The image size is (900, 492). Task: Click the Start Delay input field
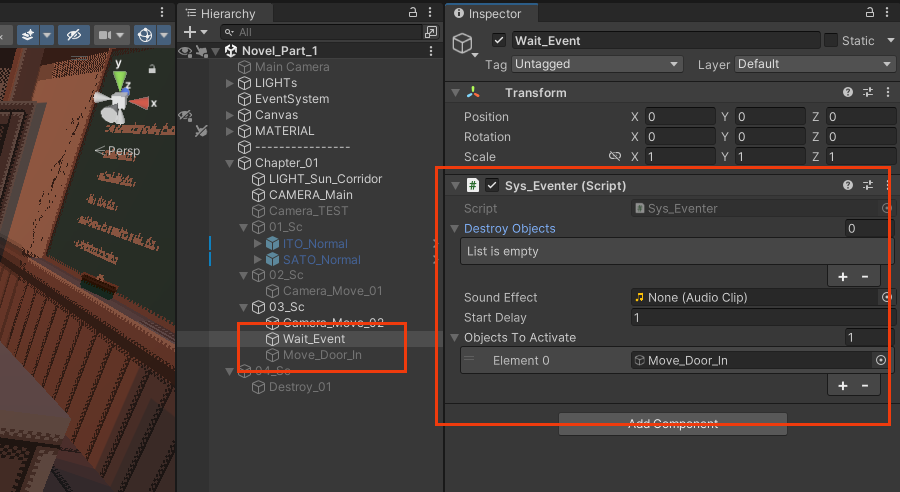(760, 318)
